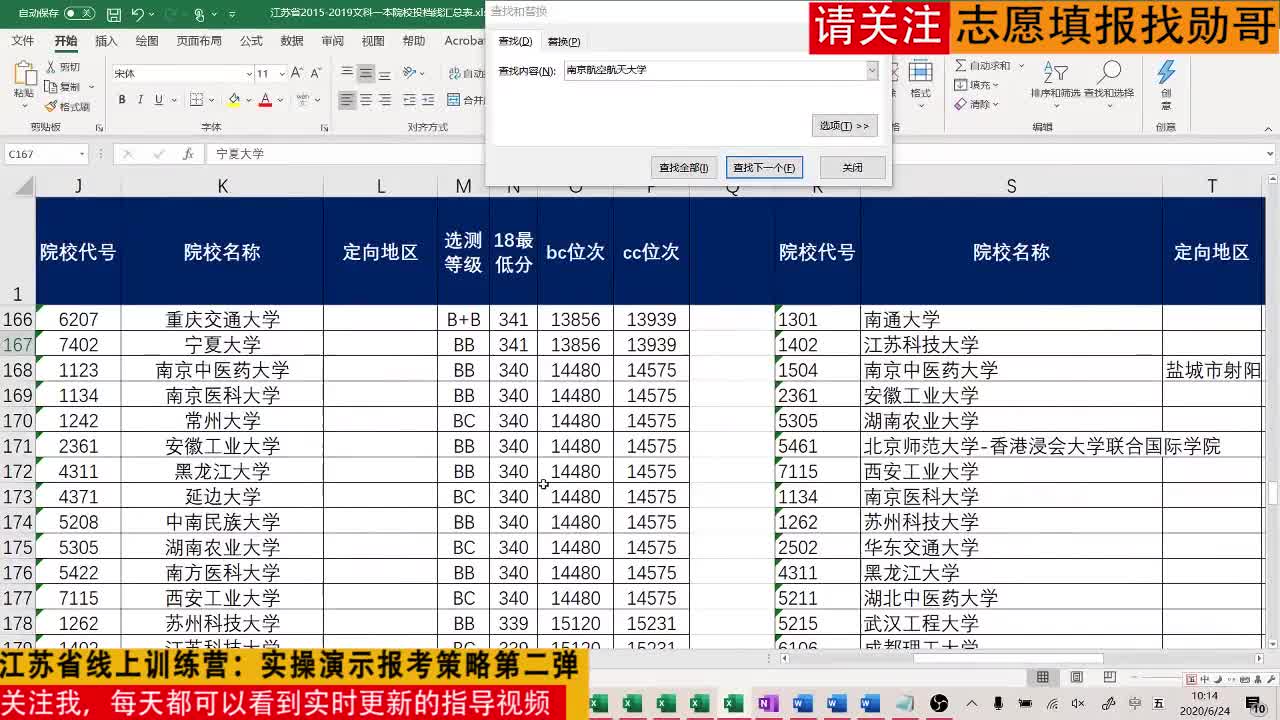Collapse the ribbon with chevron arrow
This screenshot has width=1280, height=720.
tap(1269, 127)
